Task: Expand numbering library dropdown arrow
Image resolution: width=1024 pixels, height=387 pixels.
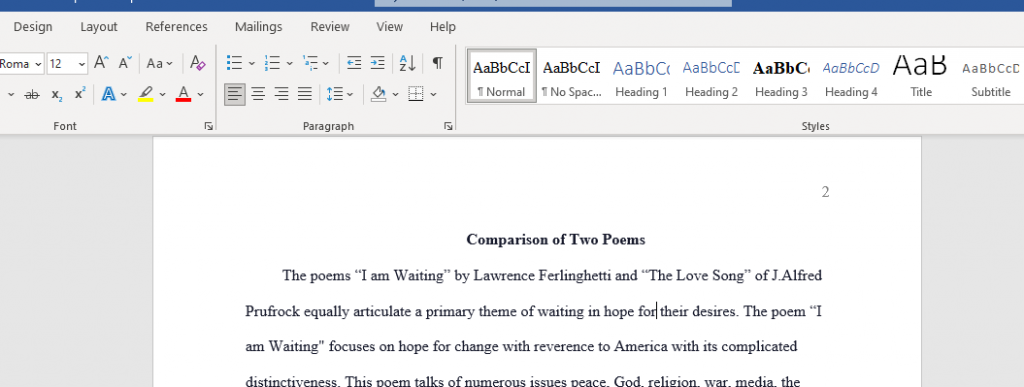Action: coord(289,63)
